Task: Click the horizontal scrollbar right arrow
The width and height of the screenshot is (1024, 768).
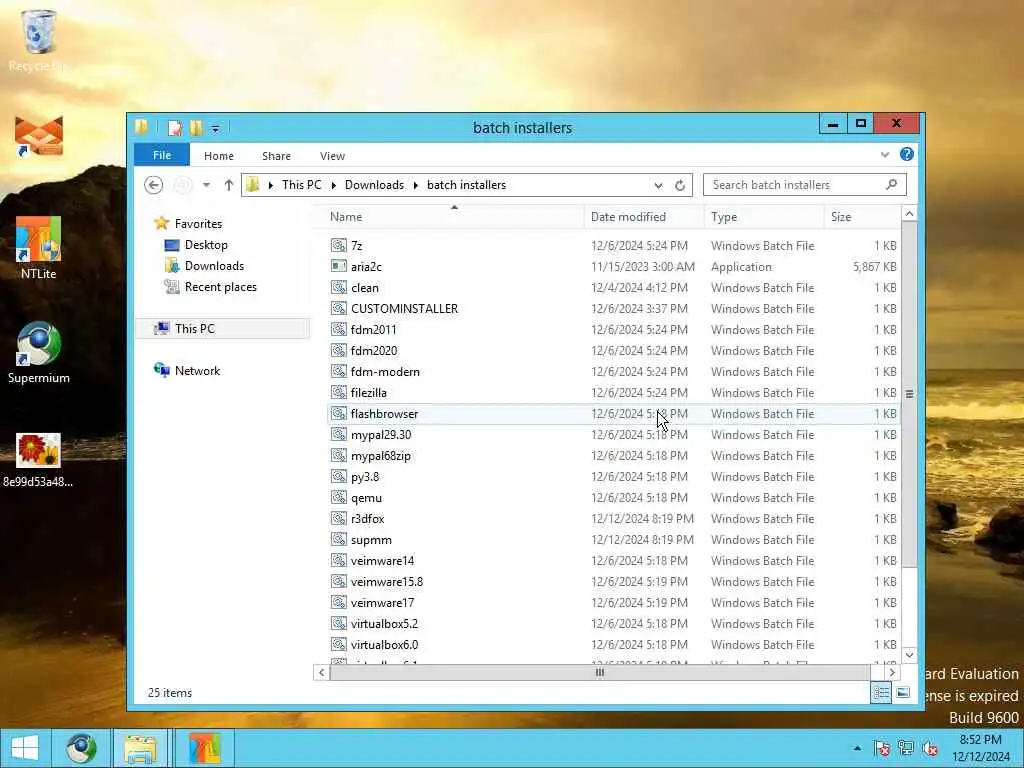Action: tap(892, 672)
